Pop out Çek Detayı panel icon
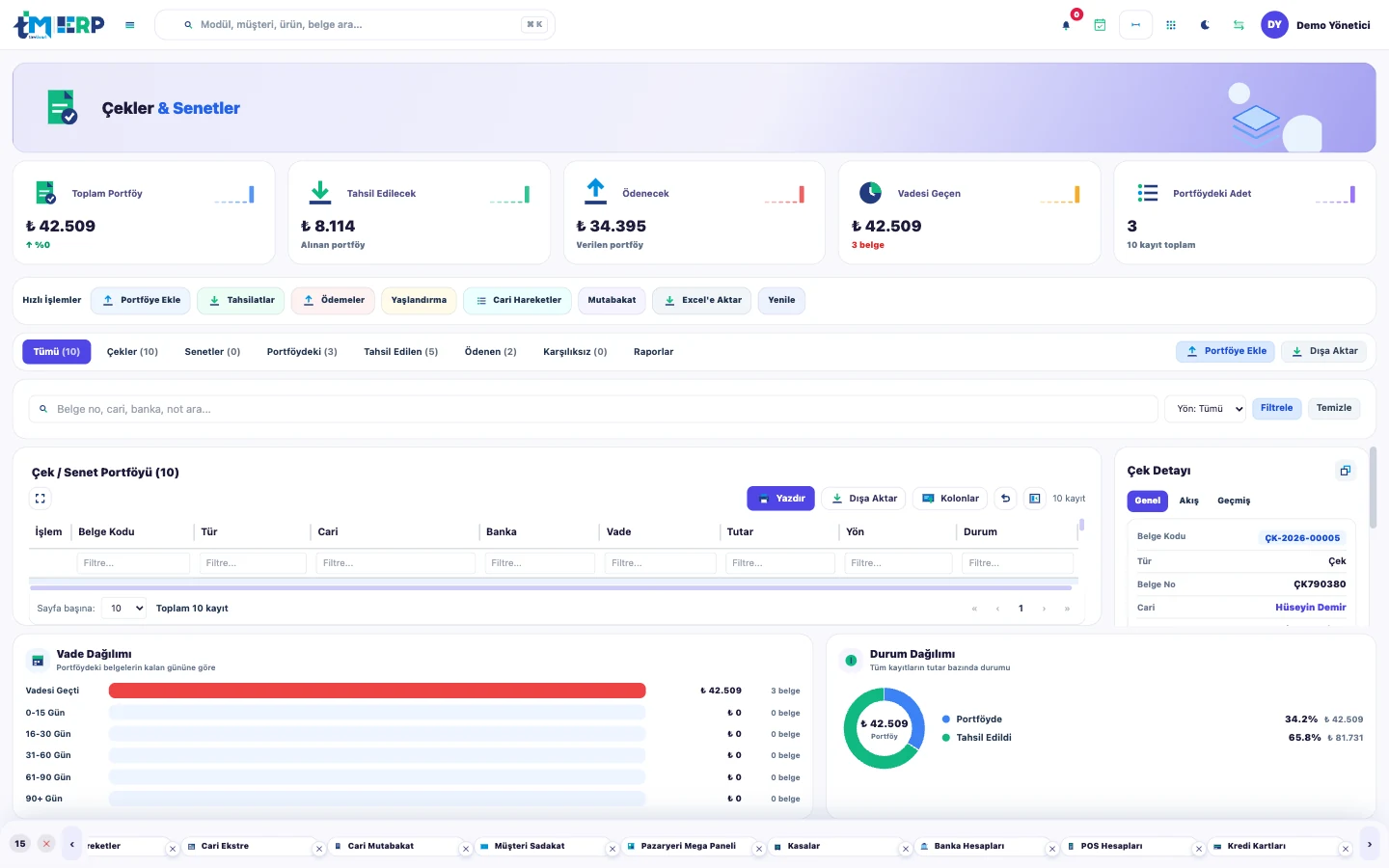The height and width of the screenshot is (868, 1389). (x=1346, y=471)
